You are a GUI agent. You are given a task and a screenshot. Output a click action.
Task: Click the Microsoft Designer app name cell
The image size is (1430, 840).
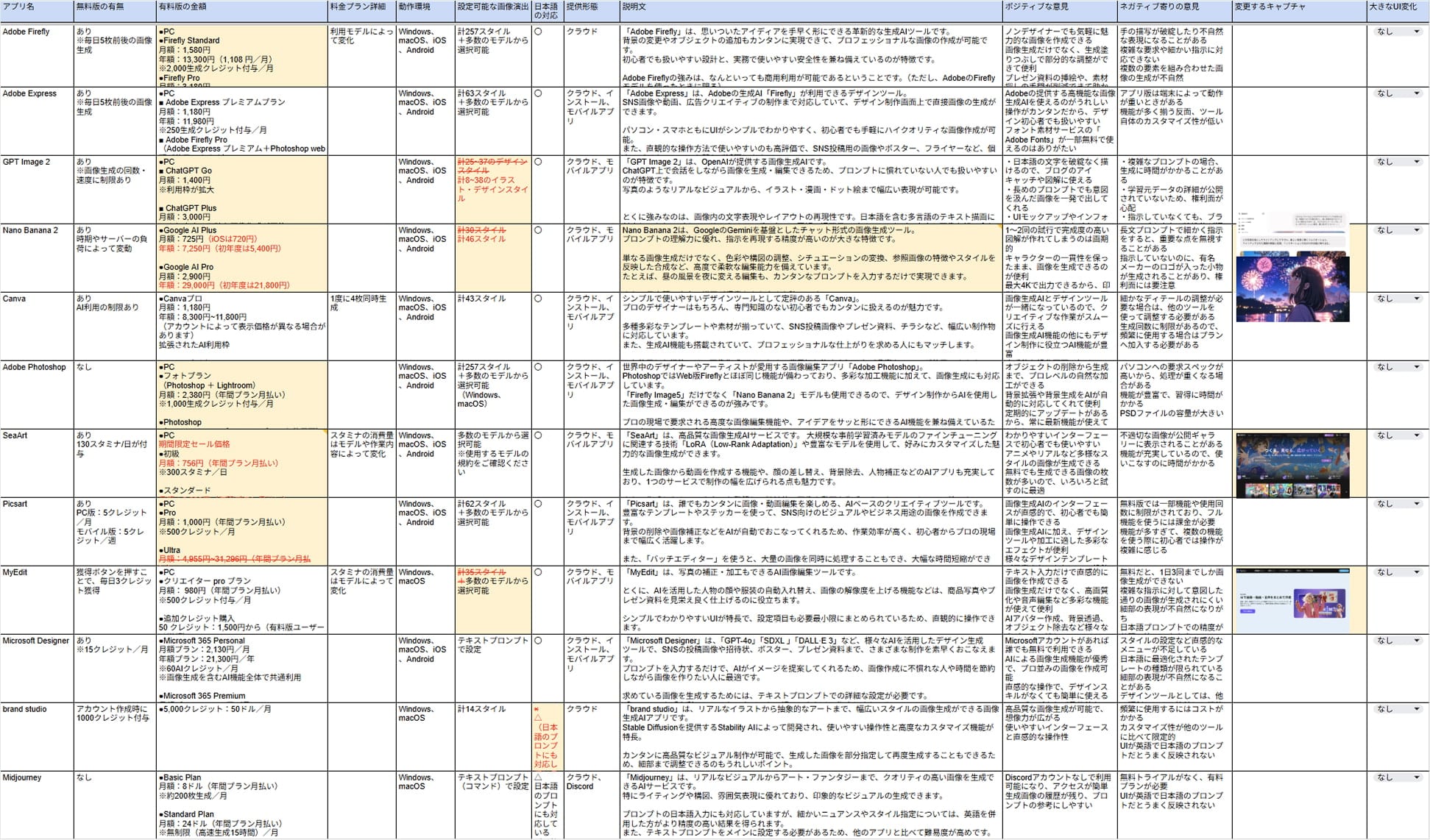(x=37, y=668)
